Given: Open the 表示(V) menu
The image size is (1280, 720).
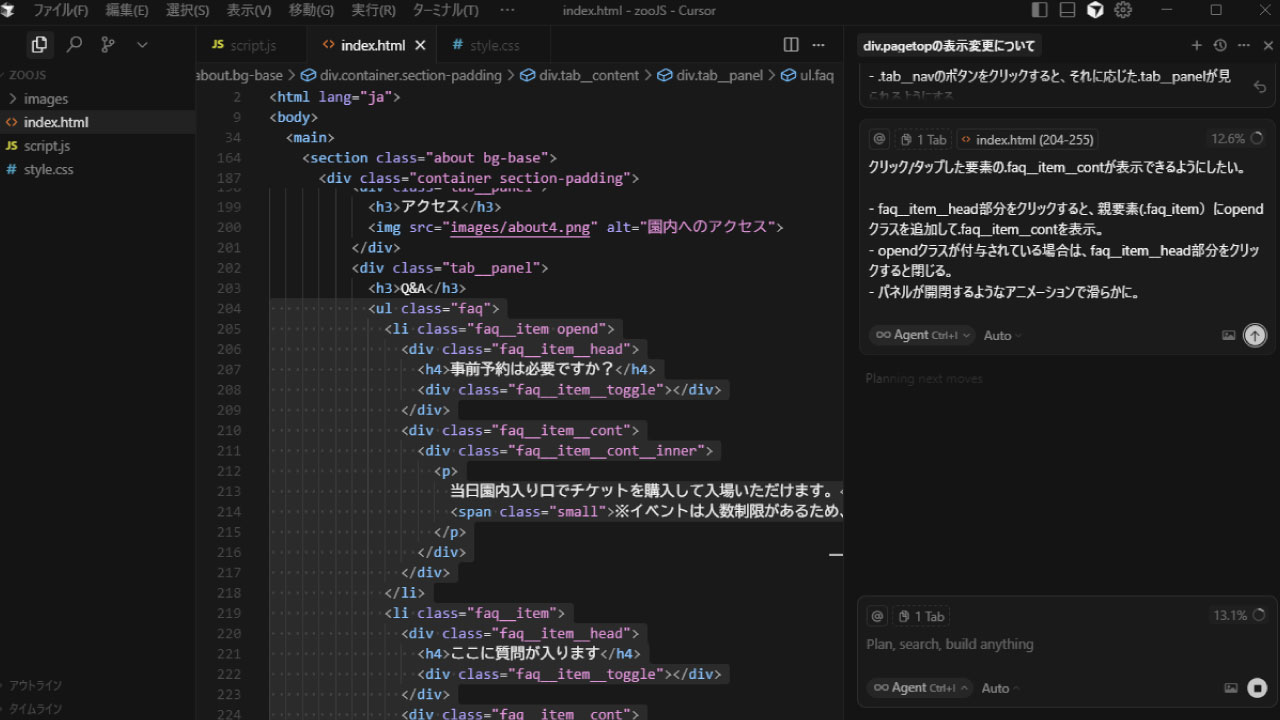Looking at the screenshot, I should [x=249, y=10].
